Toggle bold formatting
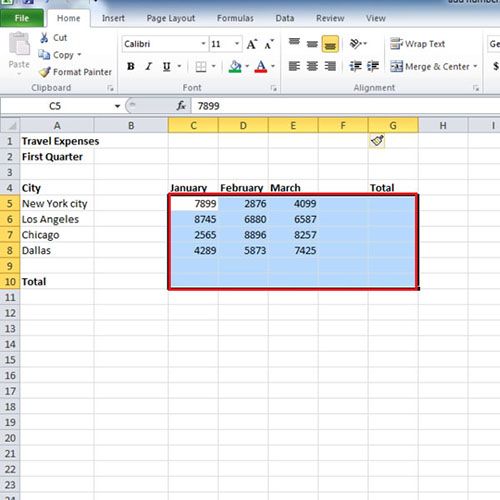This screenshot has width=500, height=500. [x=131, y=66]
